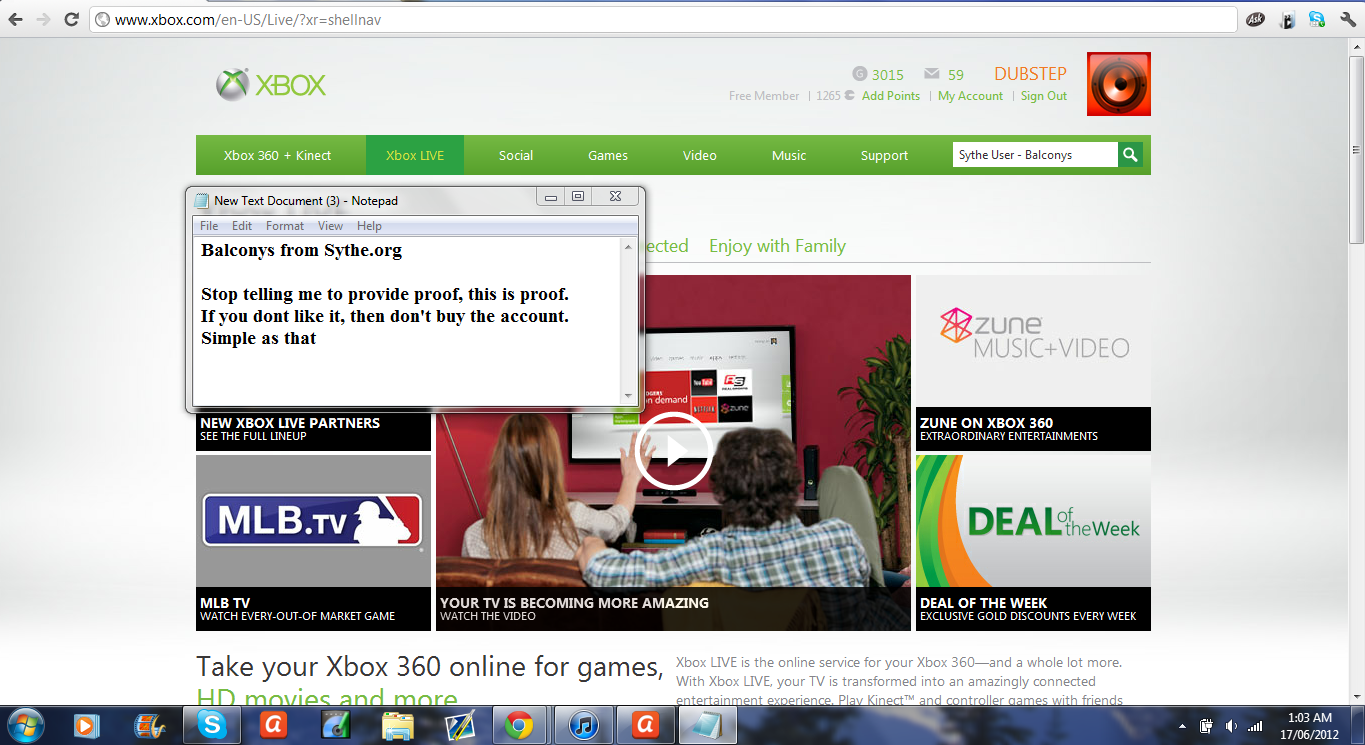This screenshot has width=1365, height=745.
Task: Play the video with the play button
Action: [x=673, y=451]
